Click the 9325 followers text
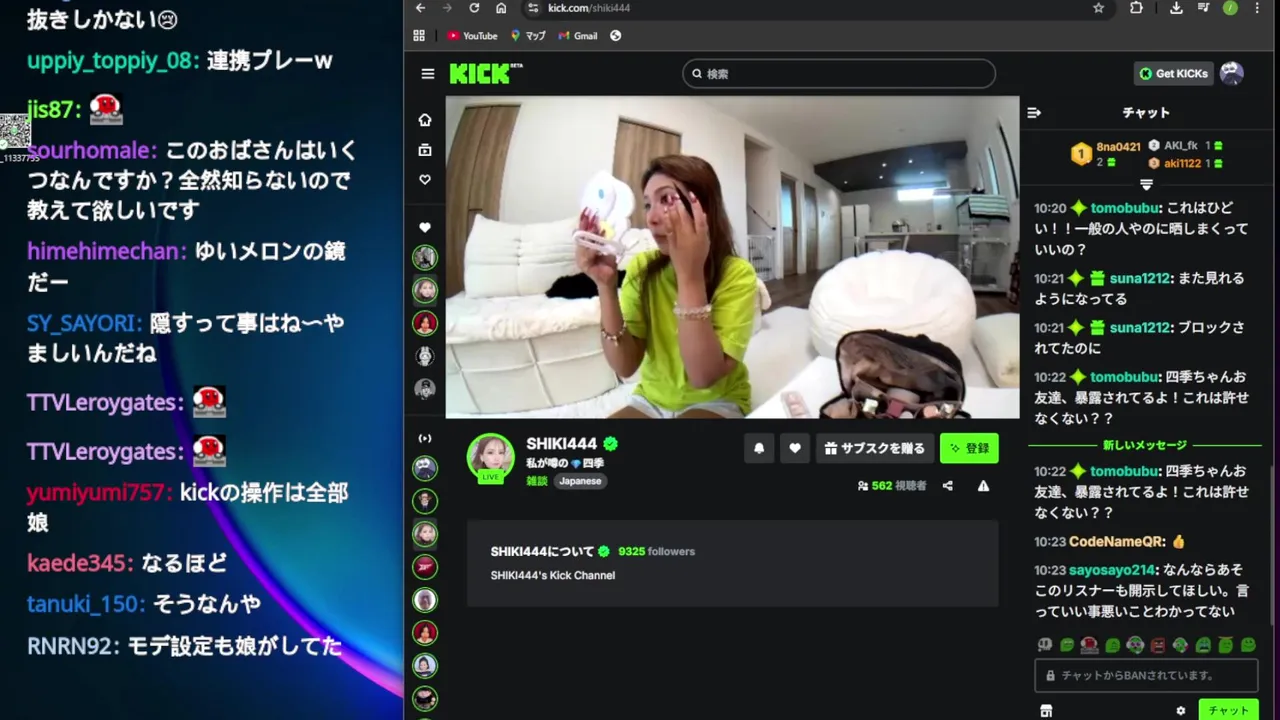The height and width of the screenshot is (720, 1280). (x=656, y=551)
